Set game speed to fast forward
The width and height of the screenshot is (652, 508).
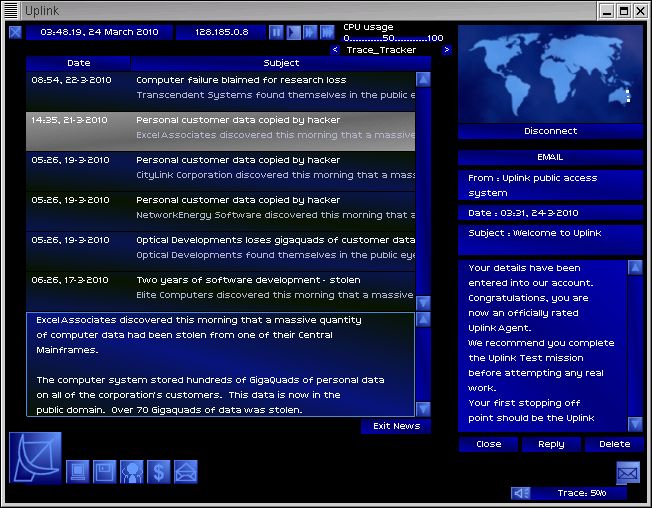pos(310,32)
